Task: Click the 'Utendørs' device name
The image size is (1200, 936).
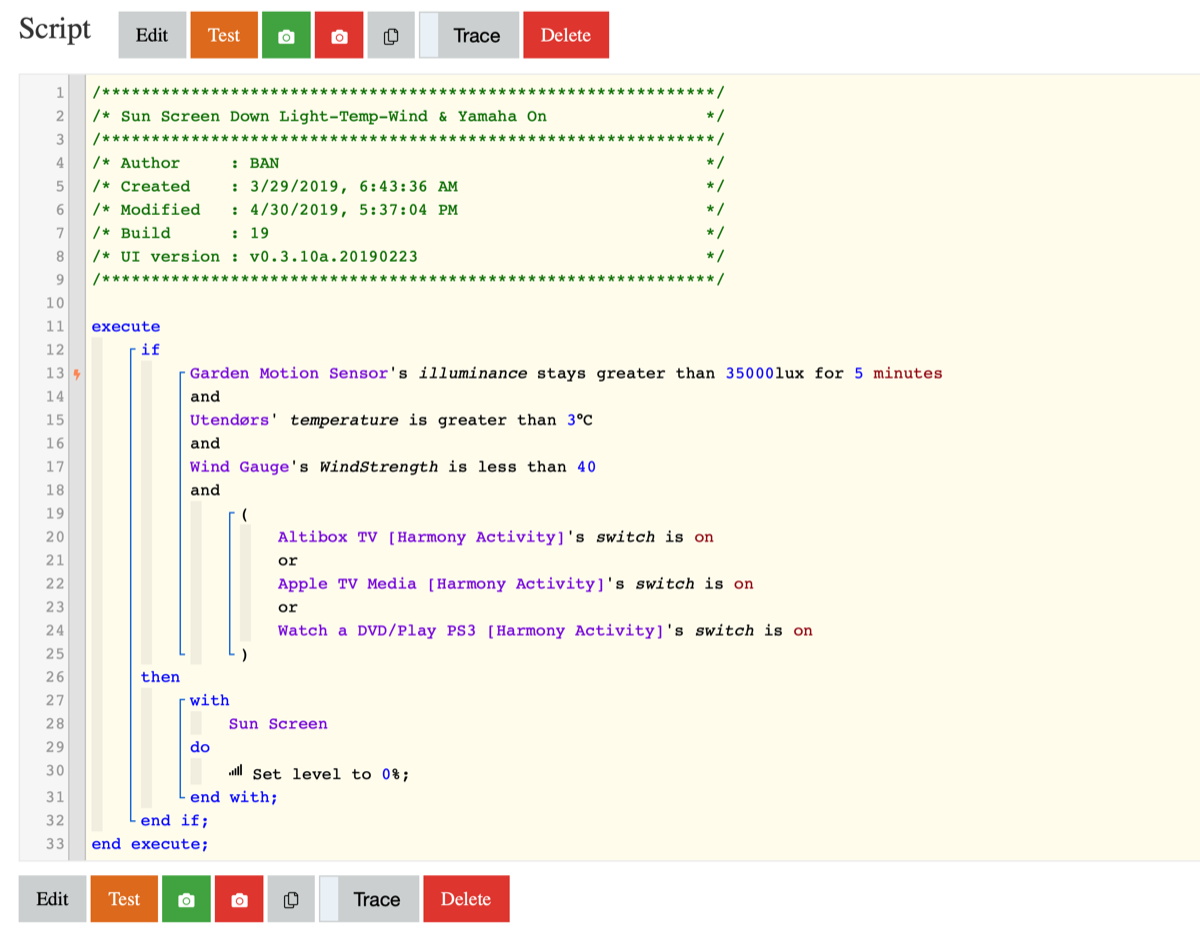Action: click(x=230, y=420)
